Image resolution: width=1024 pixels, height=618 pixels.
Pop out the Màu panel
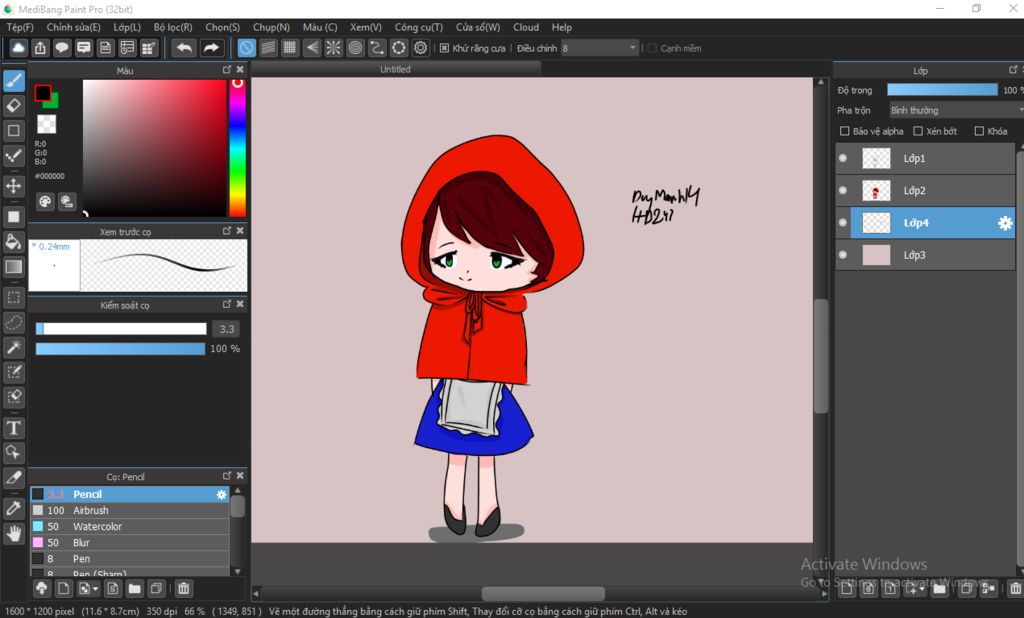click(x=227, y=70)
